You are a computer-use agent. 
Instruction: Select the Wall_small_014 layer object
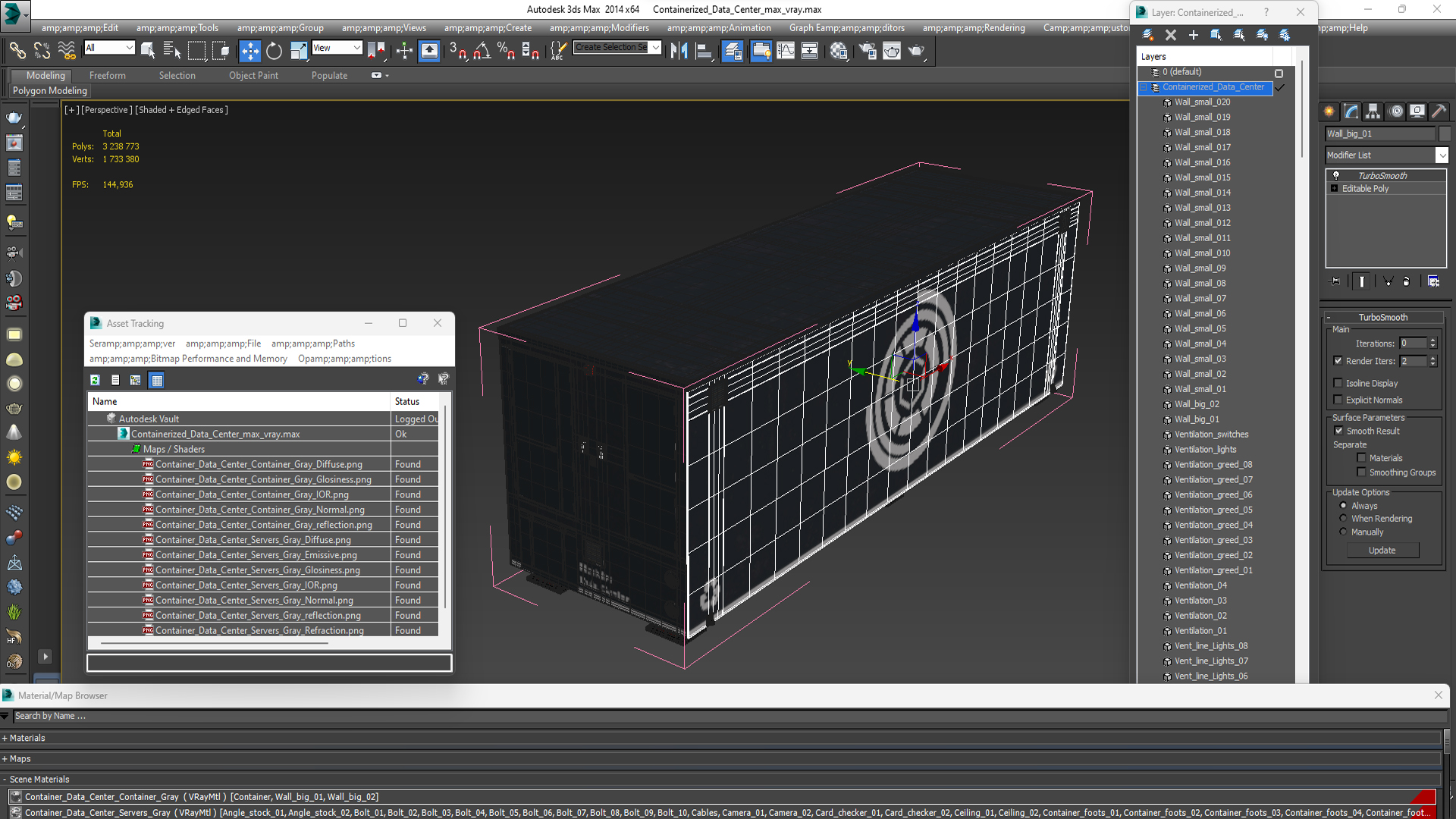(x=1202, y=193)
